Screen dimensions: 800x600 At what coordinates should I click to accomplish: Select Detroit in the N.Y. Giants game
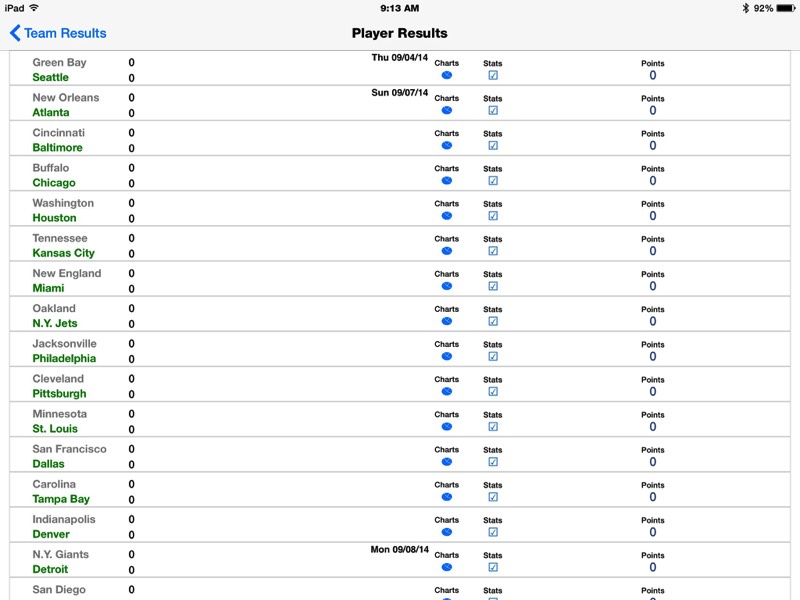click(x=50, y=569)
